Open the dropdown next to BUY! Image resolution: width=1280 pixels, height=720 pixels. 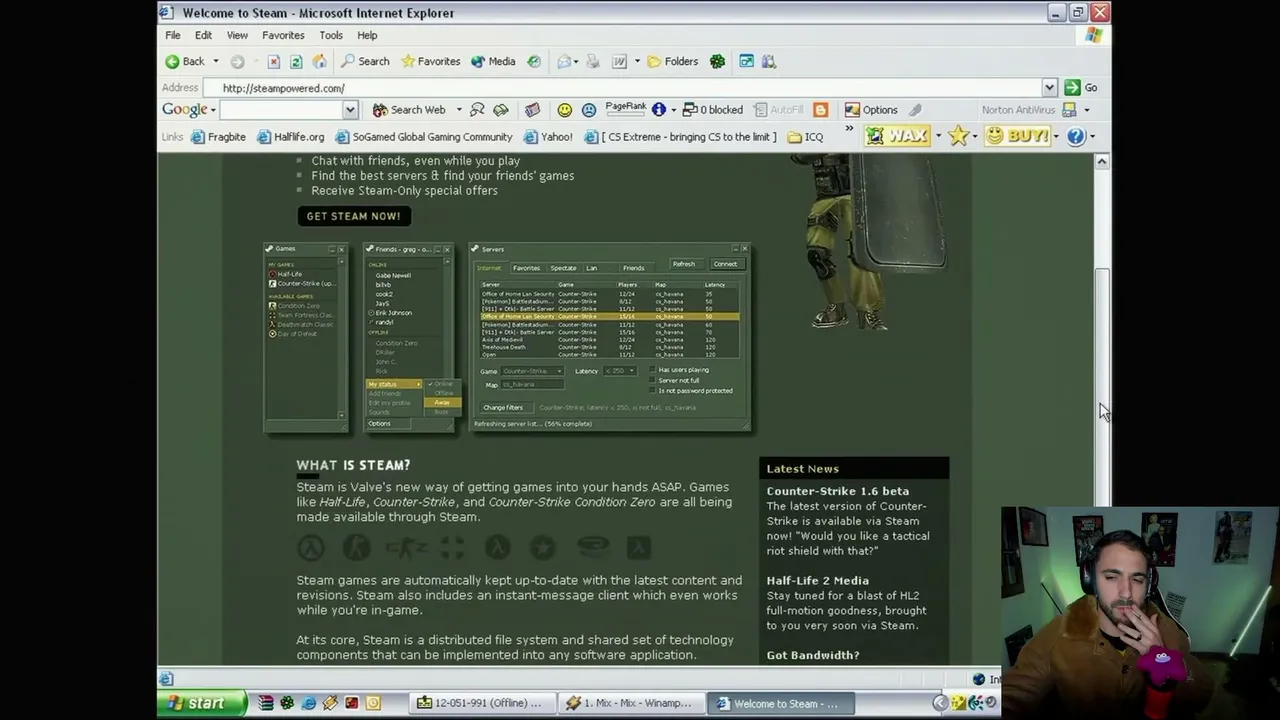point(1058,136)
